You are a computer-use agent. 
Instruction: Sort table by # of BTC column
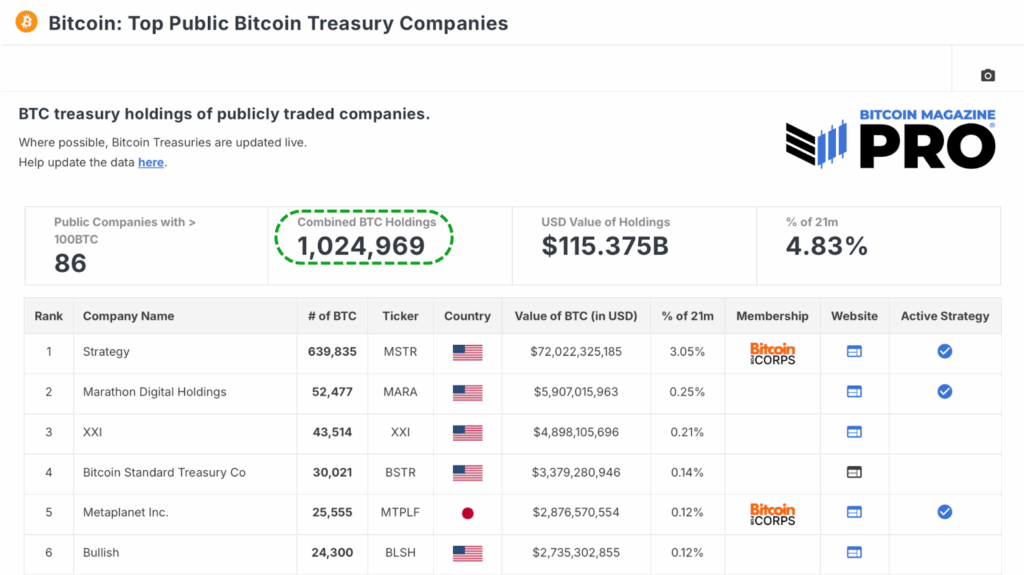pyautogui.click(x=332, y=316)
